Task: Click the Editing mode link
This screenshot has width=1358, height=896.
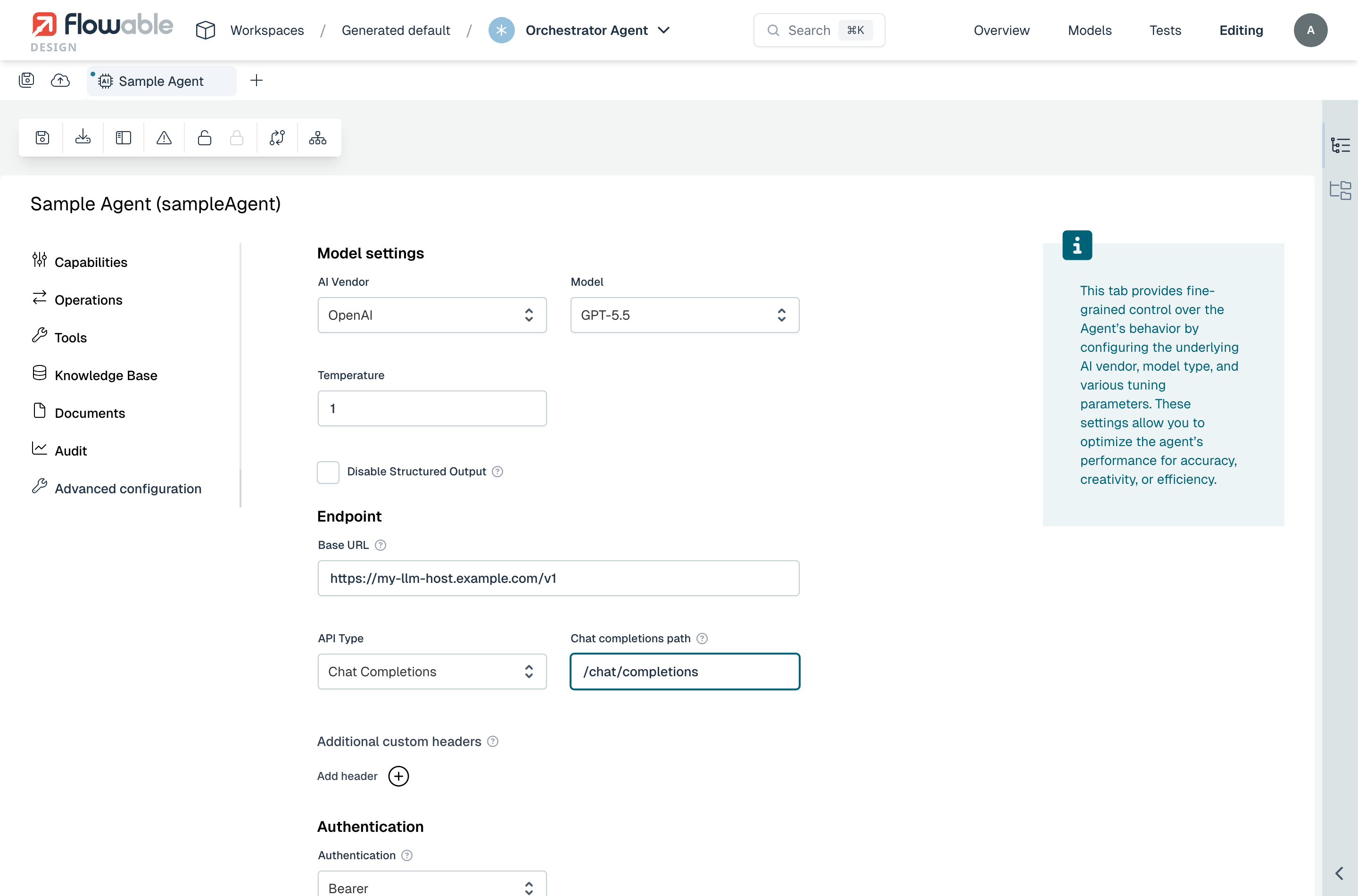Action: coord(1241,30)
